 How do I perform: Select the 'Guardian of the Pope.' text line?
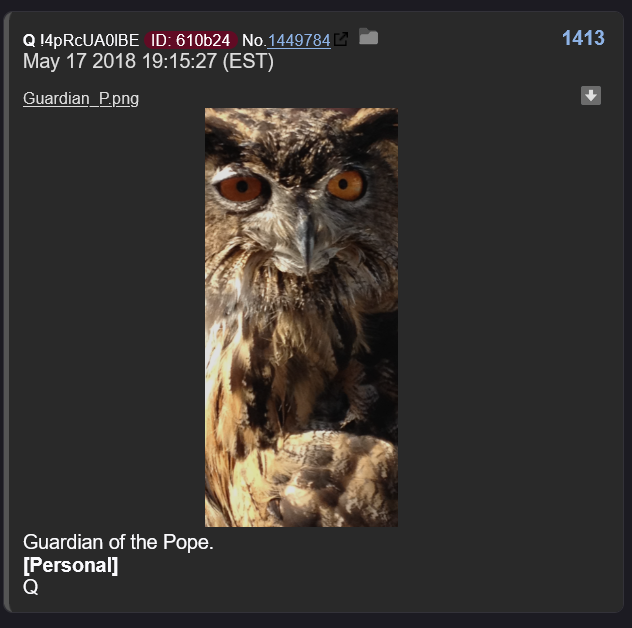point(118,542)
